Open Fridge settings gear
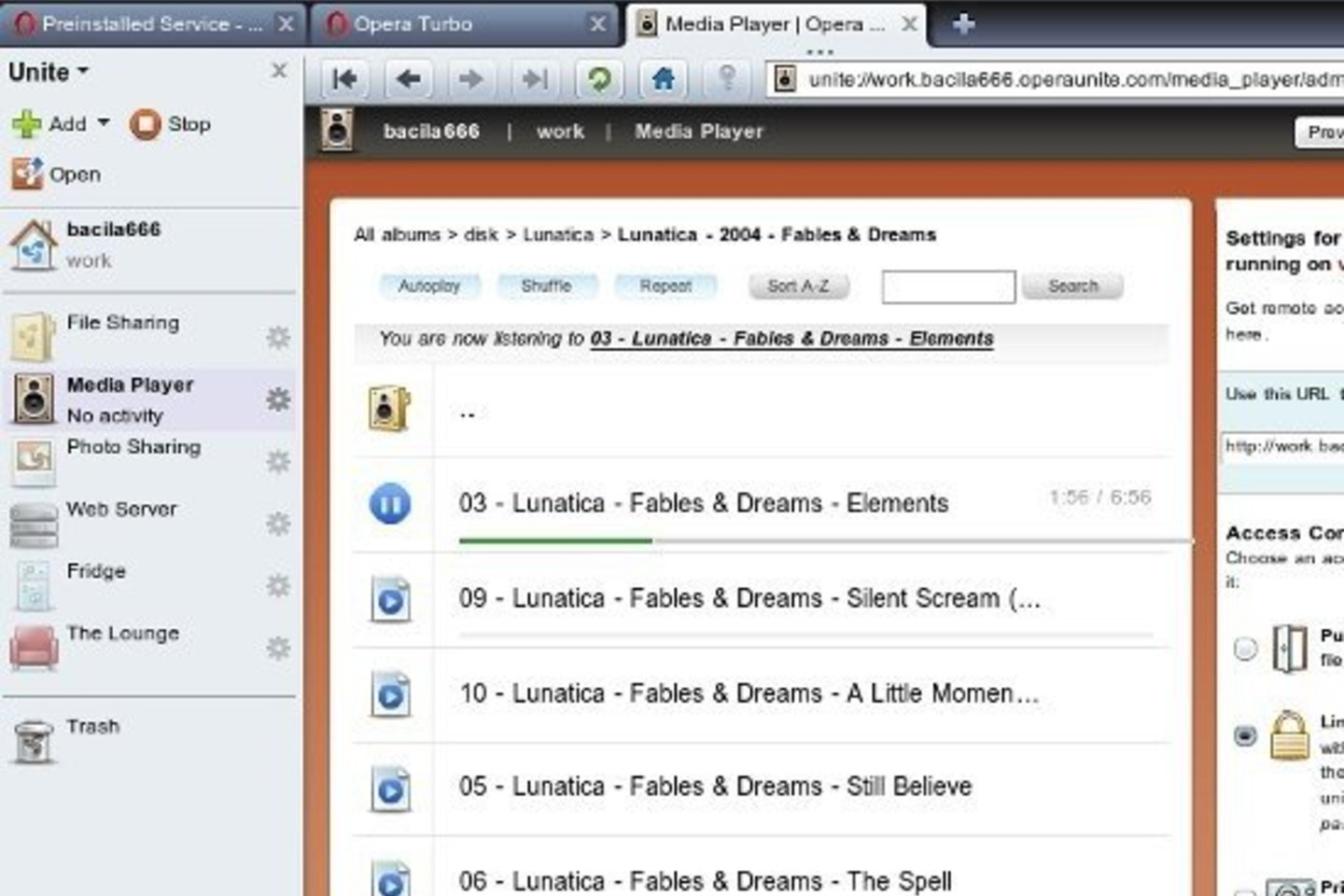The height and width of the screenshot is (896, 1344). click(278, 585)
